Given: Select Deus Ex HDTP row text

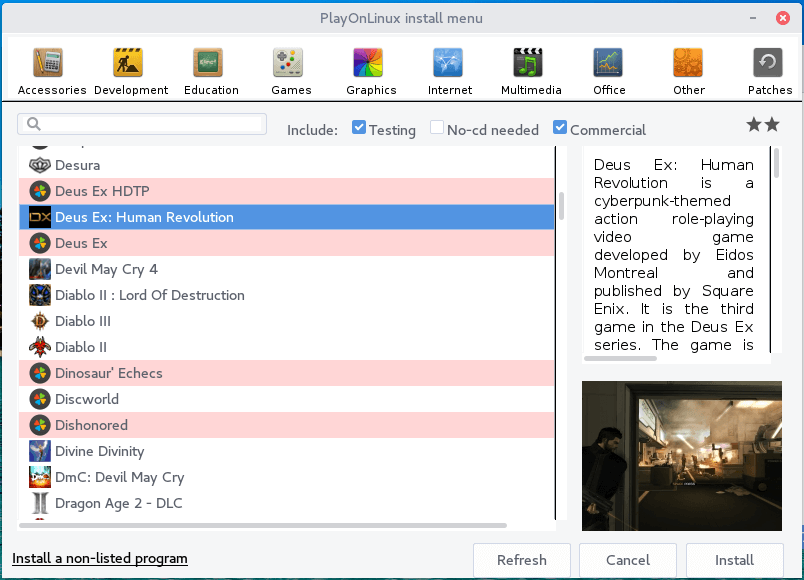Looking at the screenshot, I should coord(102,191).
